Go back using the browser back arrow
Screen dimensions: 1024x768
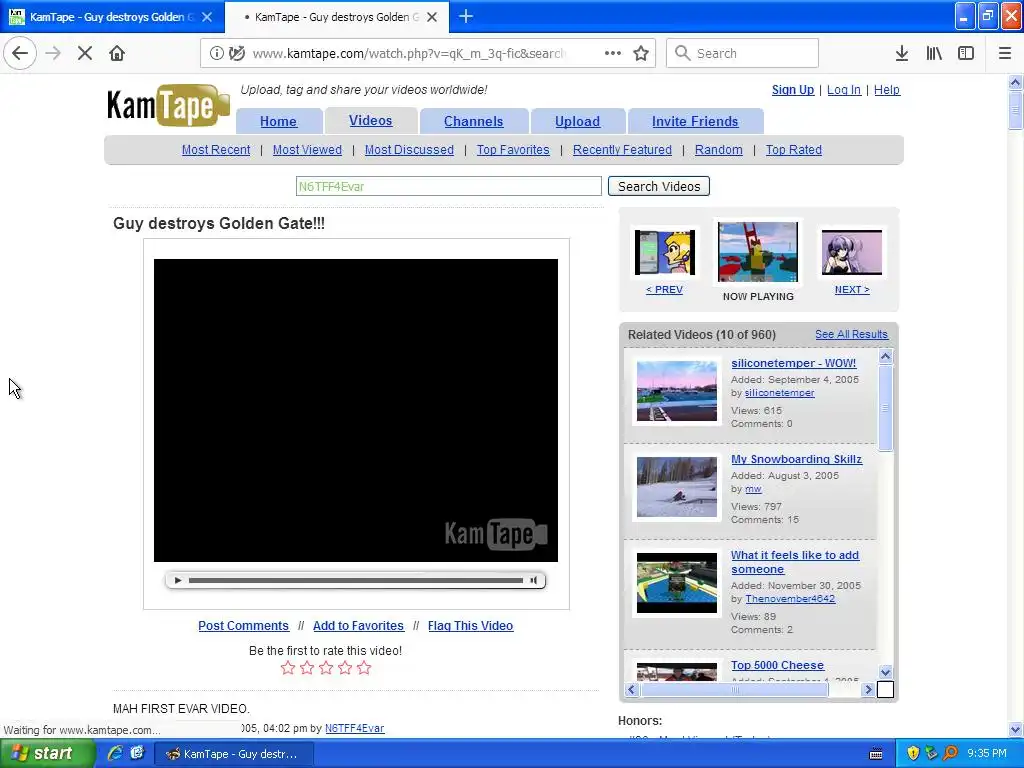20,53
